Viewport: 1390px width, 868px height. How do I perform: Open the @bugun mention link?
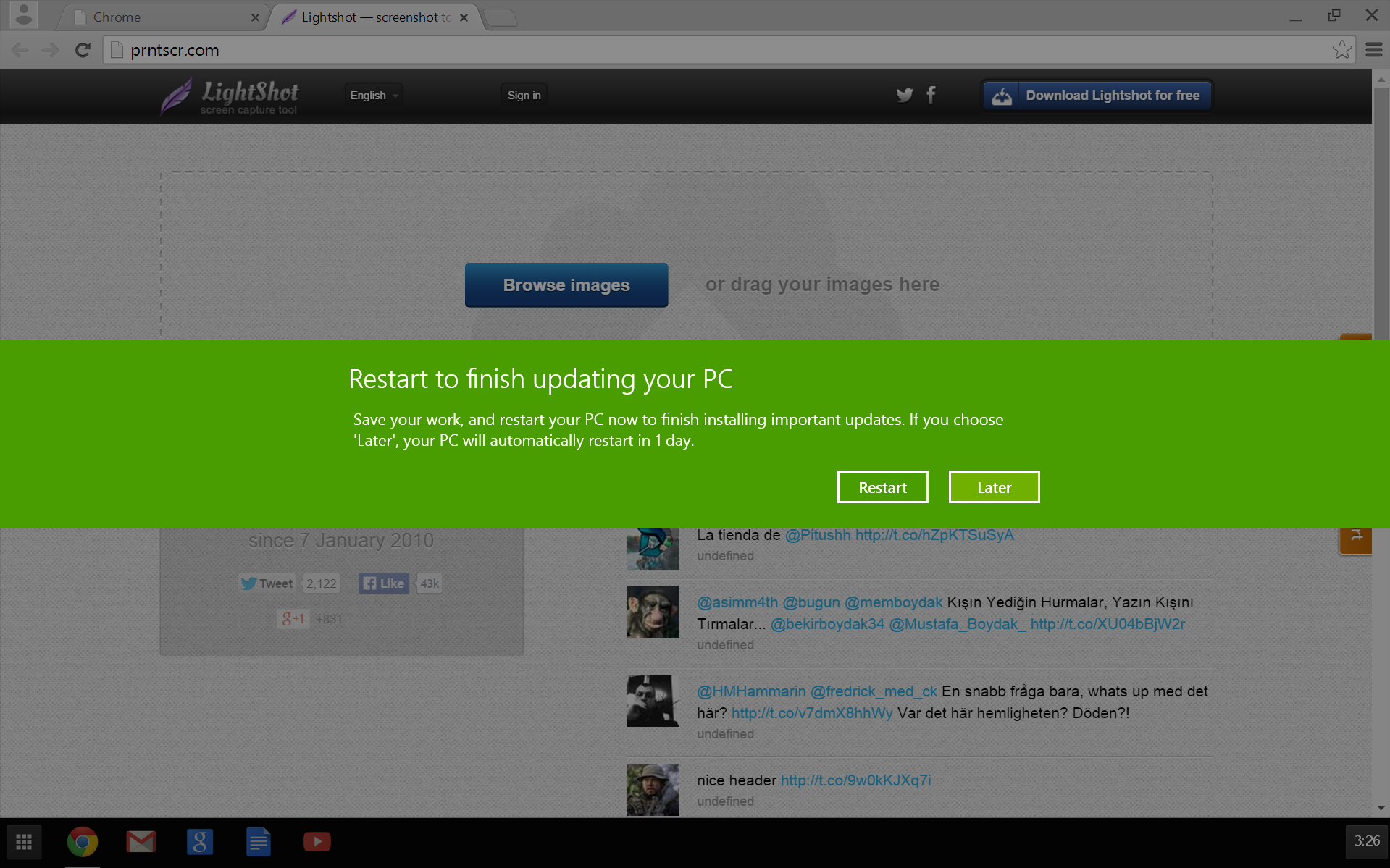click(x=811, y=602)
